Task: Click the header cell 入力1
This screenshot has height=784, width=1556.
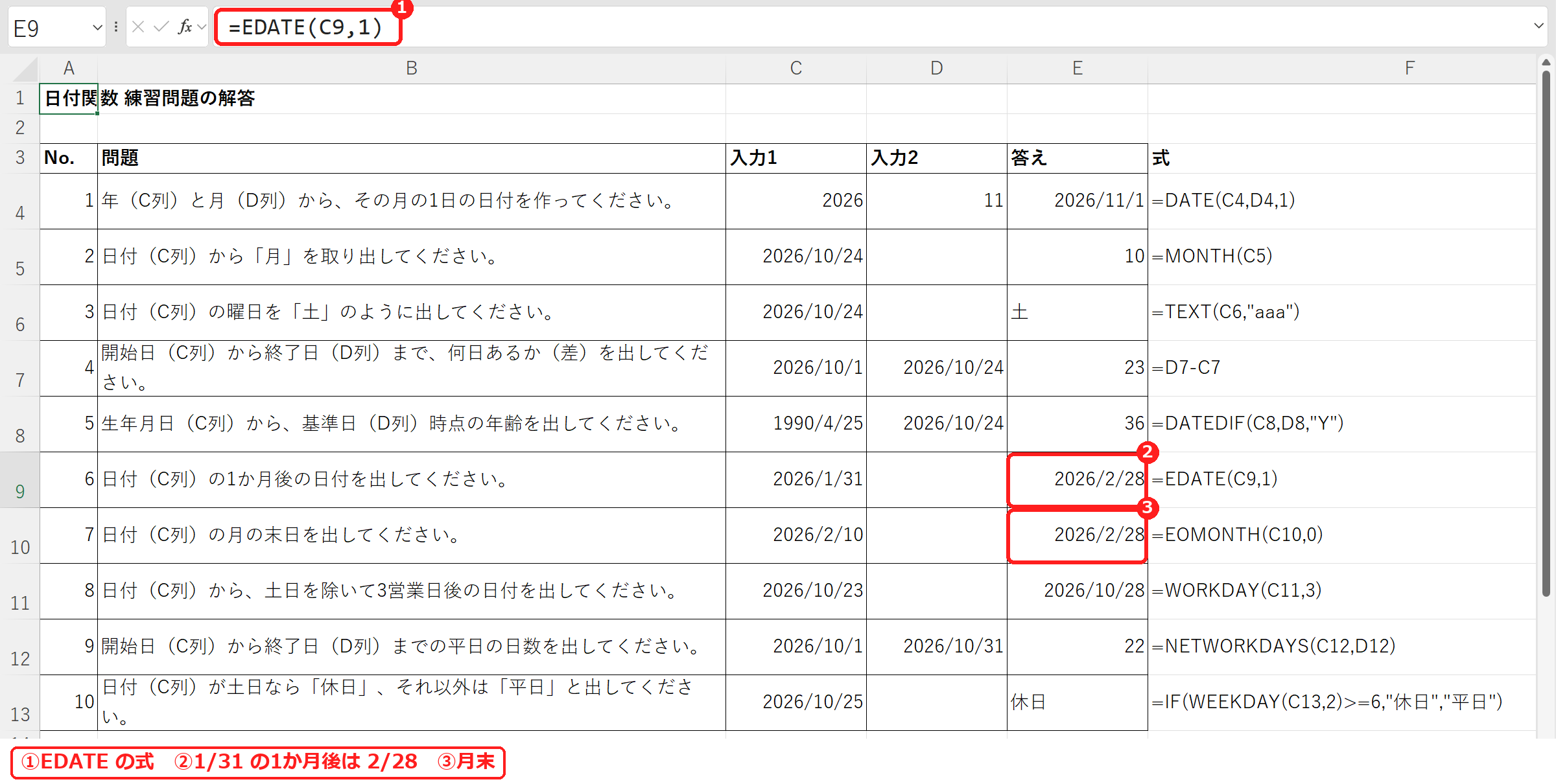Action: 796,158
